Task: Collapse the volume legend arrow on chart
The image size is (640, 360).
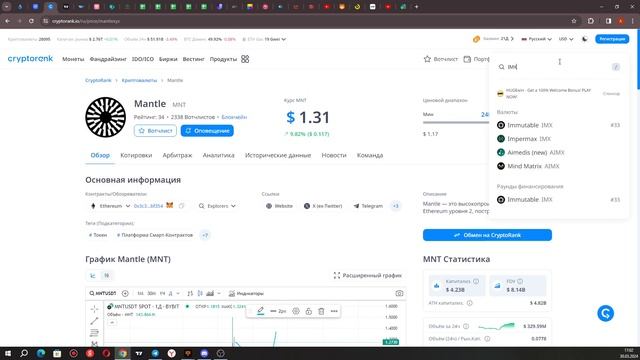Action: [x=112, y=322]
